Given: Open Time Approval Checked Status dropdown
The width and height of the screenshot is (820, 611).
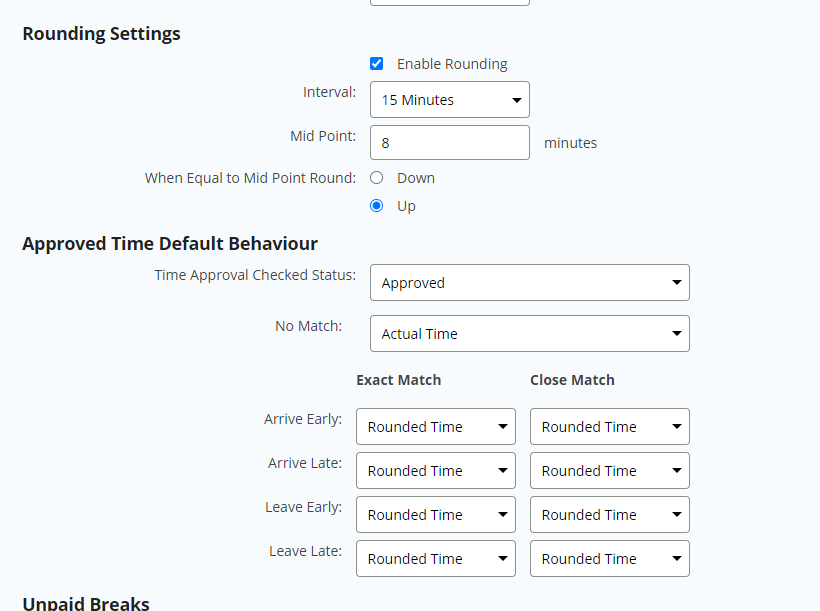Looking at the screenshot, I should pyautogui.click(x=530, y=282).
